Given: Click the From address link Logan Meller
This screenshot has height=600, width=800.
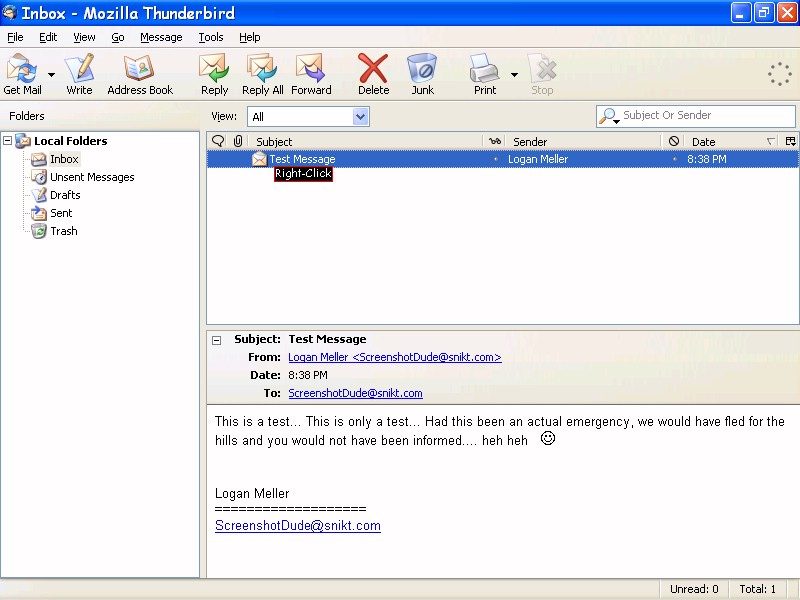Looking at the screenshot, I should click(x=395, y=357).
